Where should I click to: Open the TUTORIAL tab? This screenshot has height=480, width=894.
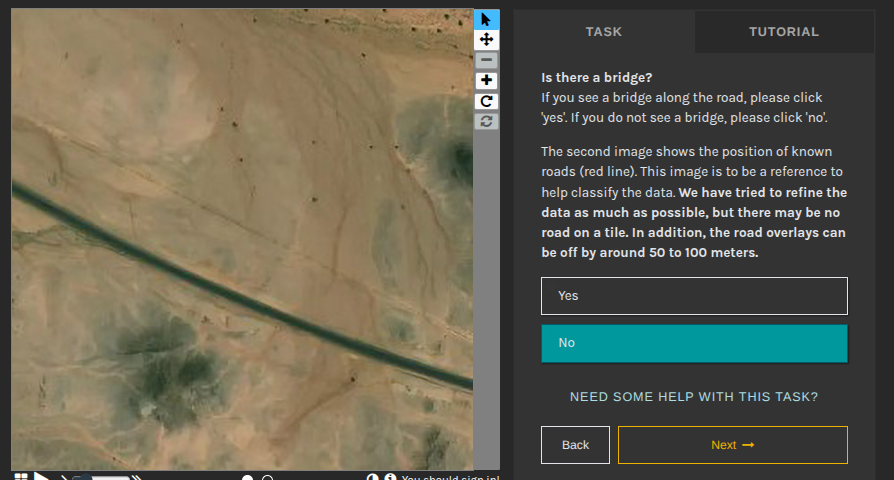pos(784,32)
